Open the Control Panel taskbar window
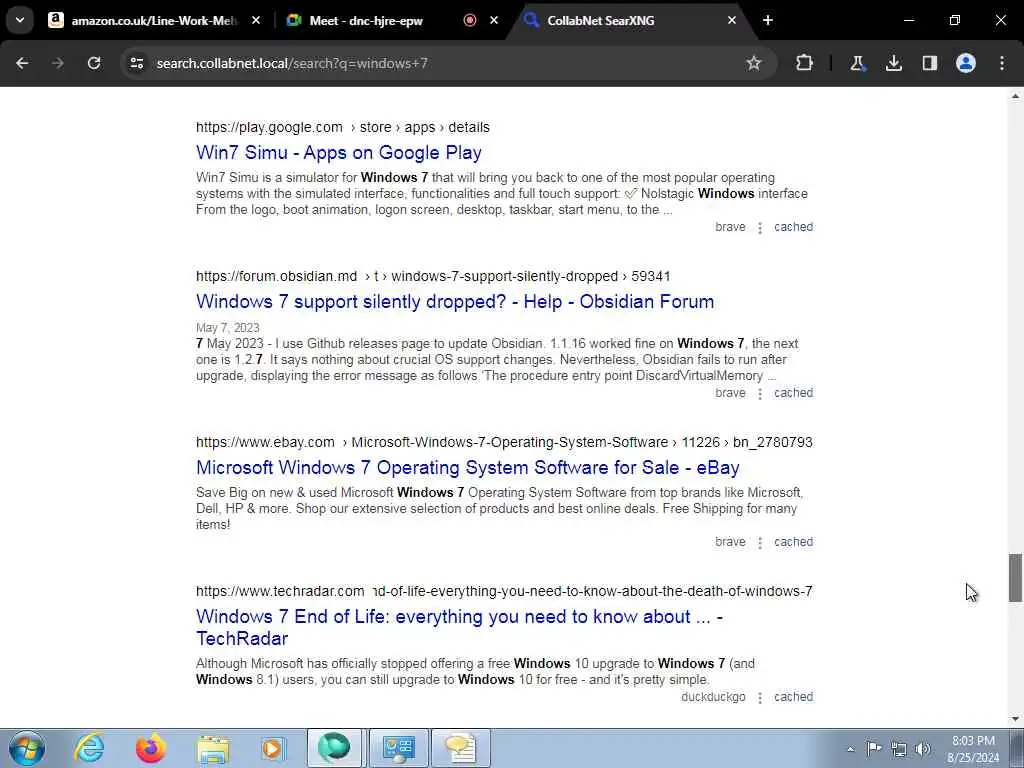 pos(398,748)
